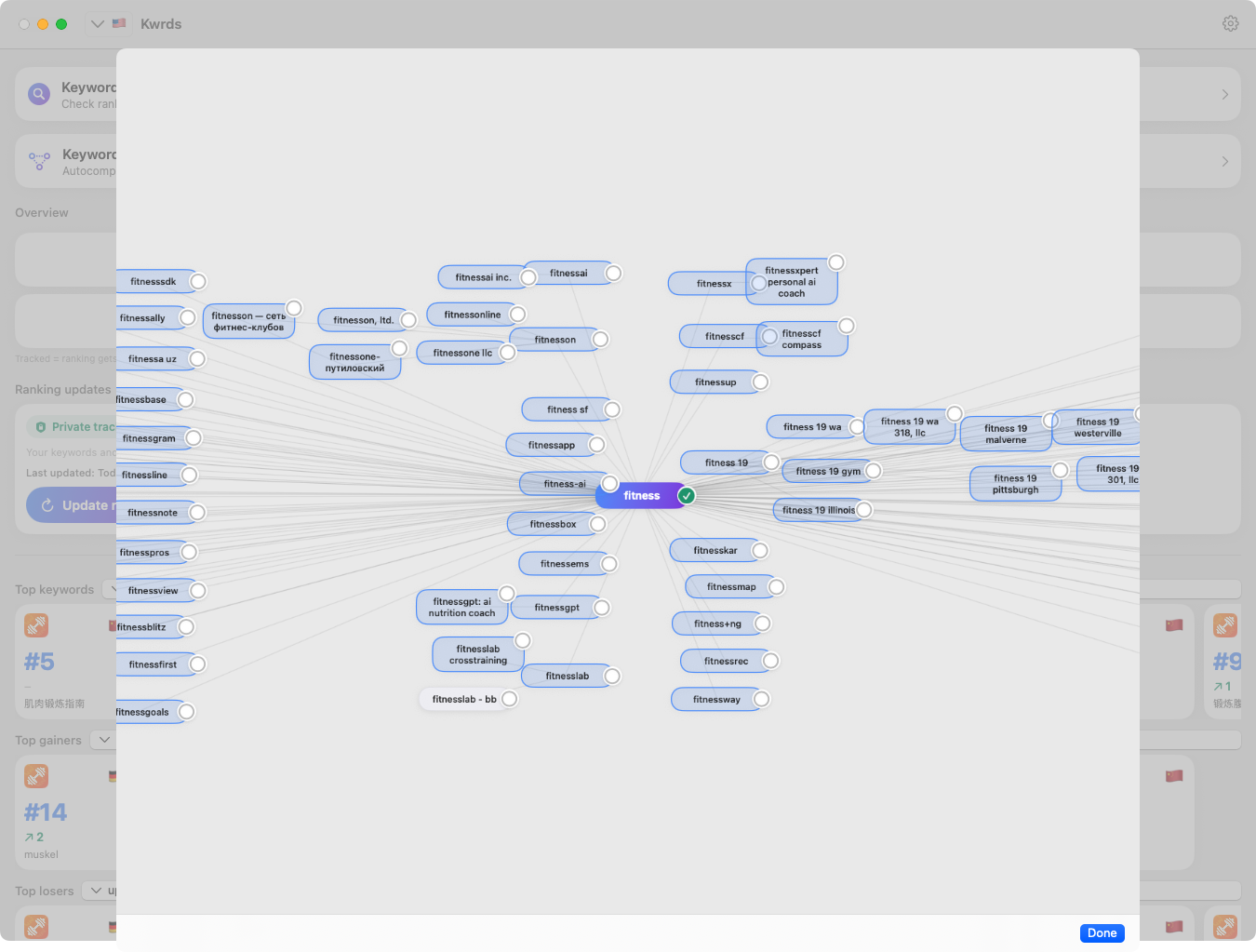Toggle the circle beside fitnesskar

tap(760, 551)
